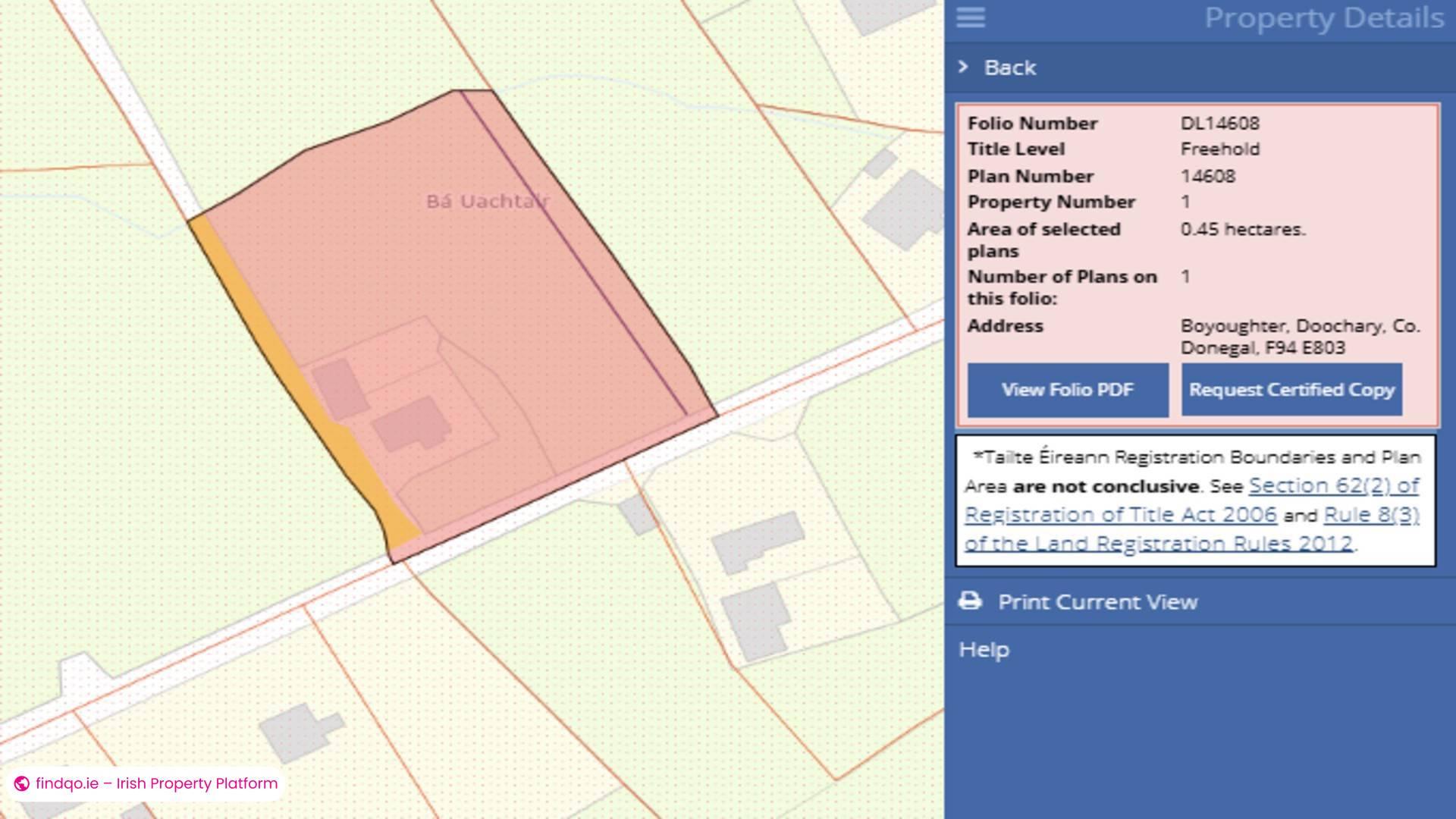Click folio number DL14608 value

(1219, 124)
